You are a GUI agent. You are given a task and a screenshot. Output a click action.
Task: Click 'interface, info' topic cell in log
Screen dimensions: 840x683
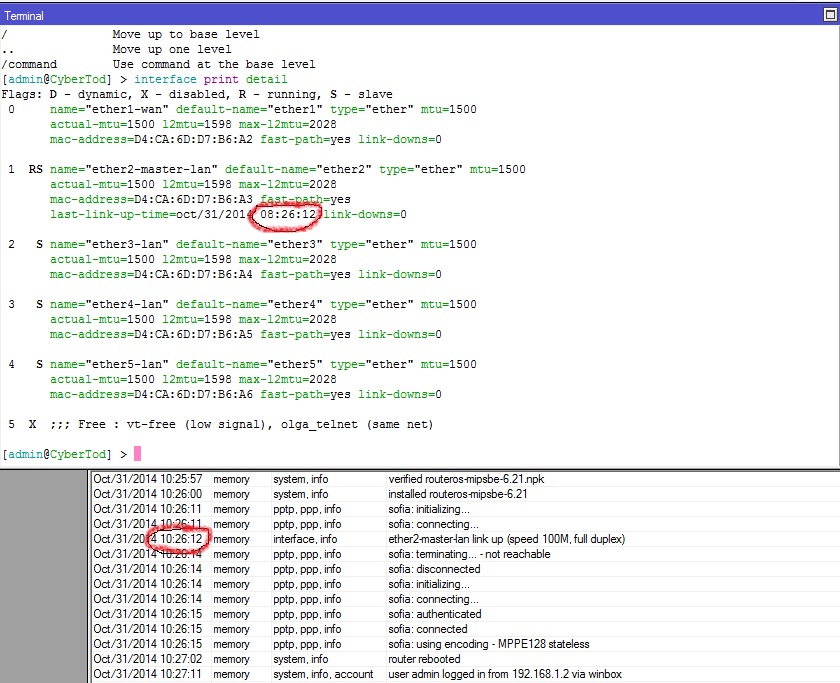pyautogui.click(x=305, y=539)
